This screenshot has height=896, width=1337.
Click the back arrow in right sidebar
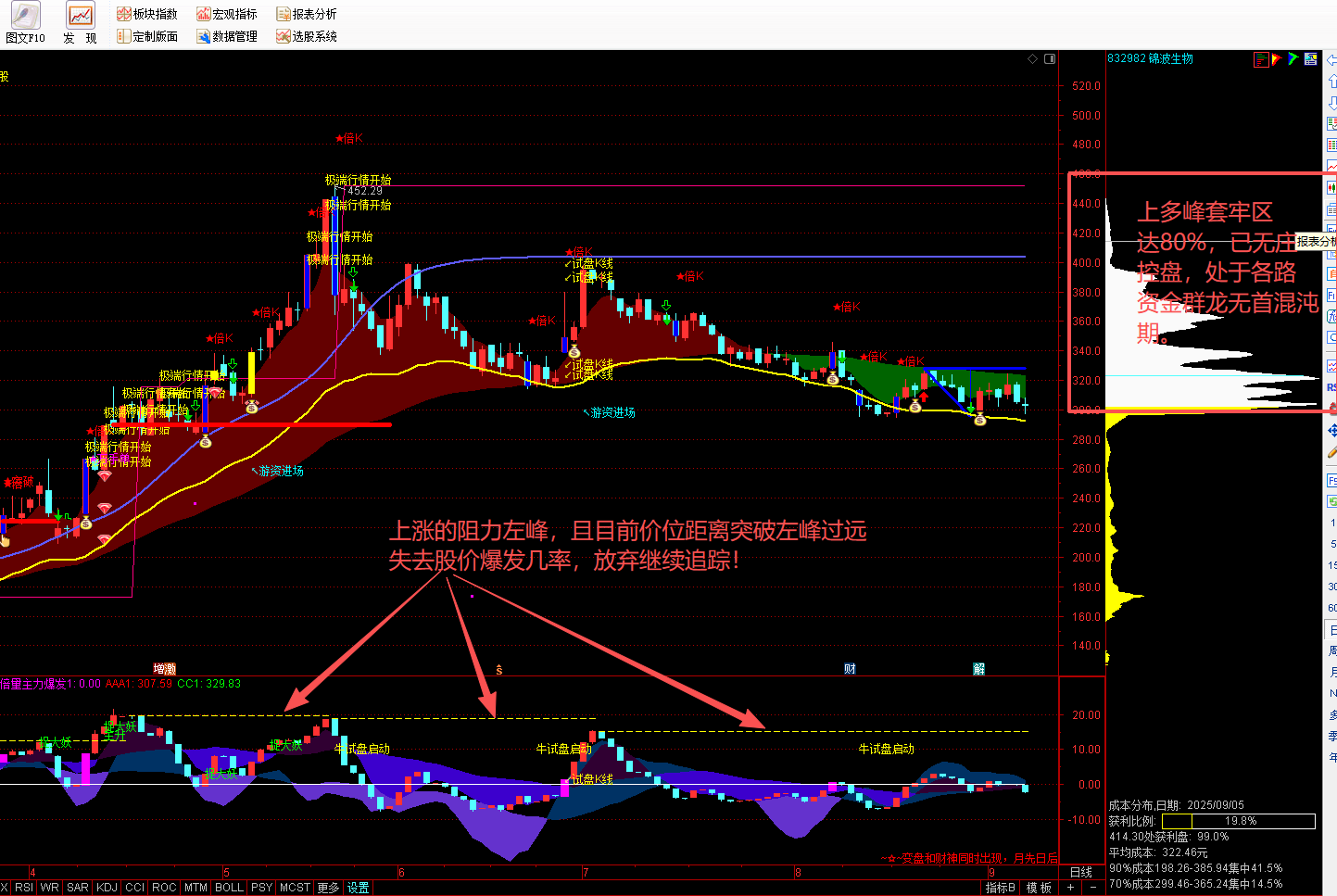coord(1331,60)
